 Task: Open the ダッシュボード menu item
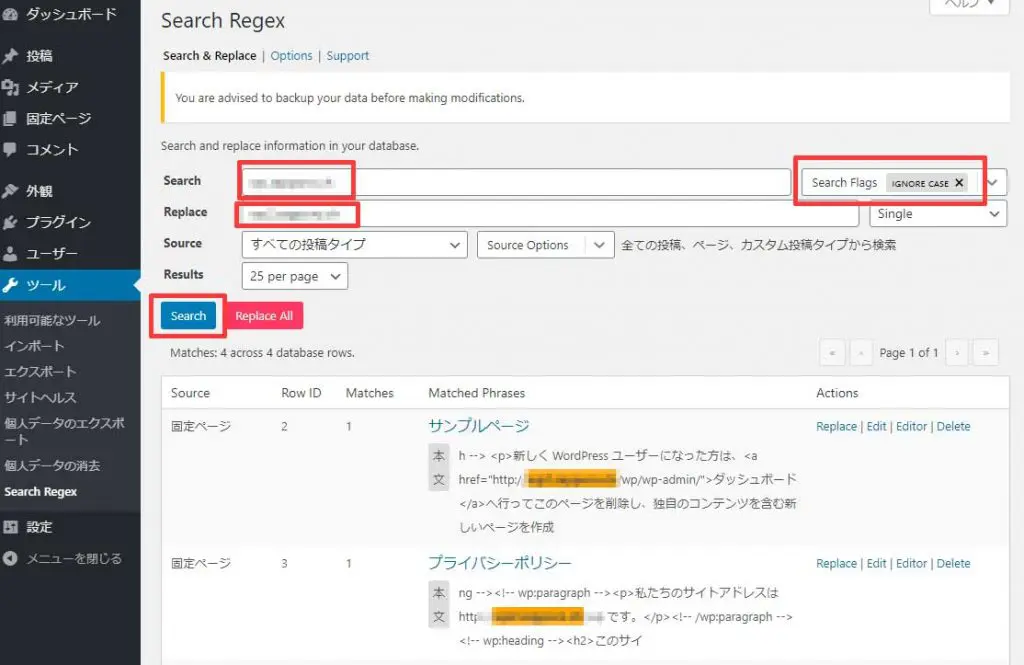pyautogui.click(x=71, y=14)
